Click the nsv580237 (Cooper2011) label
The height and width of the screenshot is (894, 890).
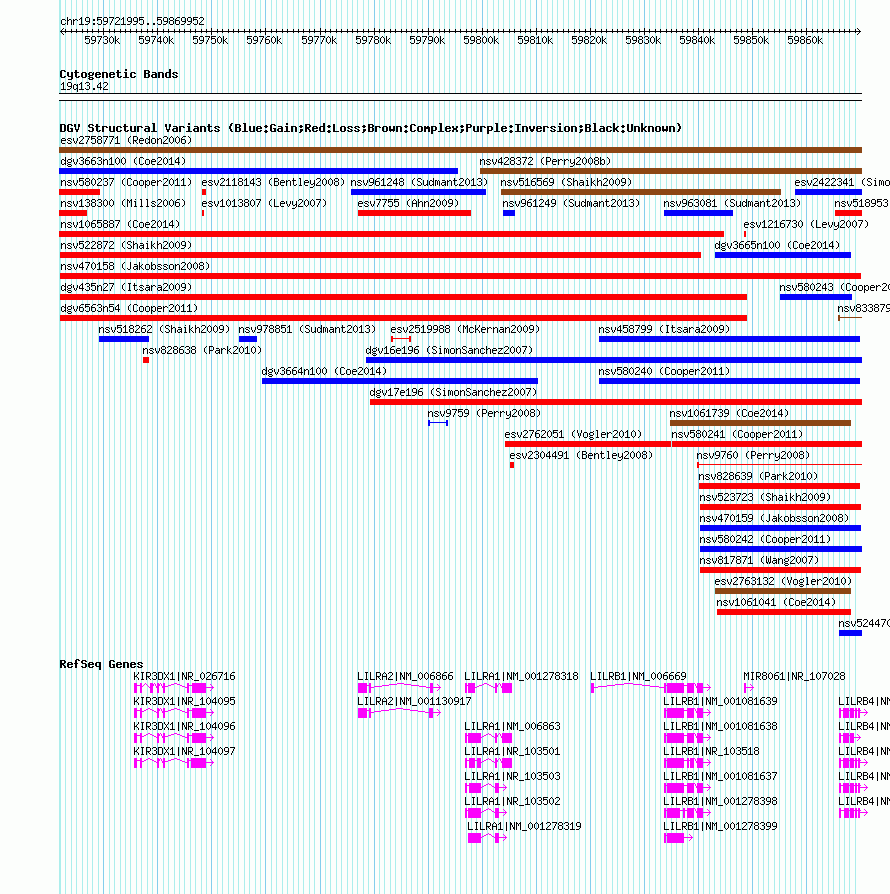[126, 182]
